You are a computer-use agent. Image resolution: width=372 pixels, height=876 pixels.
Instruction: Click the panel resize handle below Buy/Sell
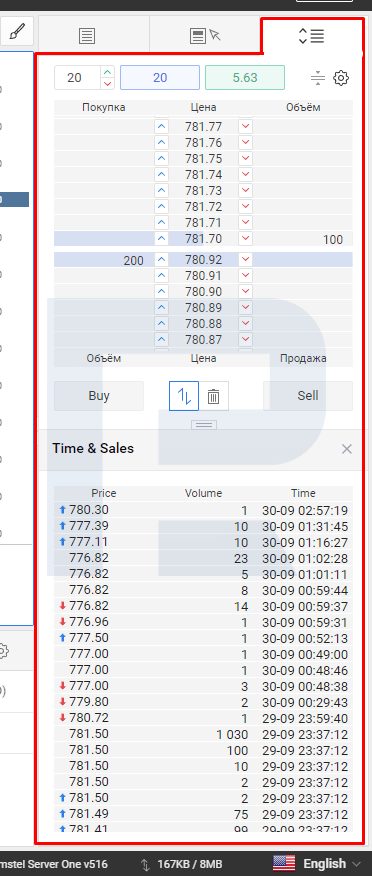[204, 425]
